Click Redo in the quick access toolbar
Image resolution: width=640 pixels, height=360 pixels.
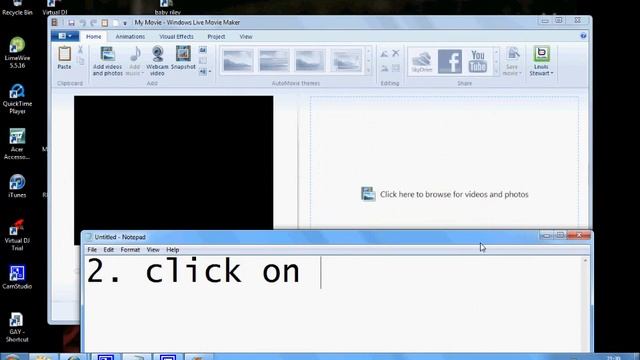coord(93,23)
